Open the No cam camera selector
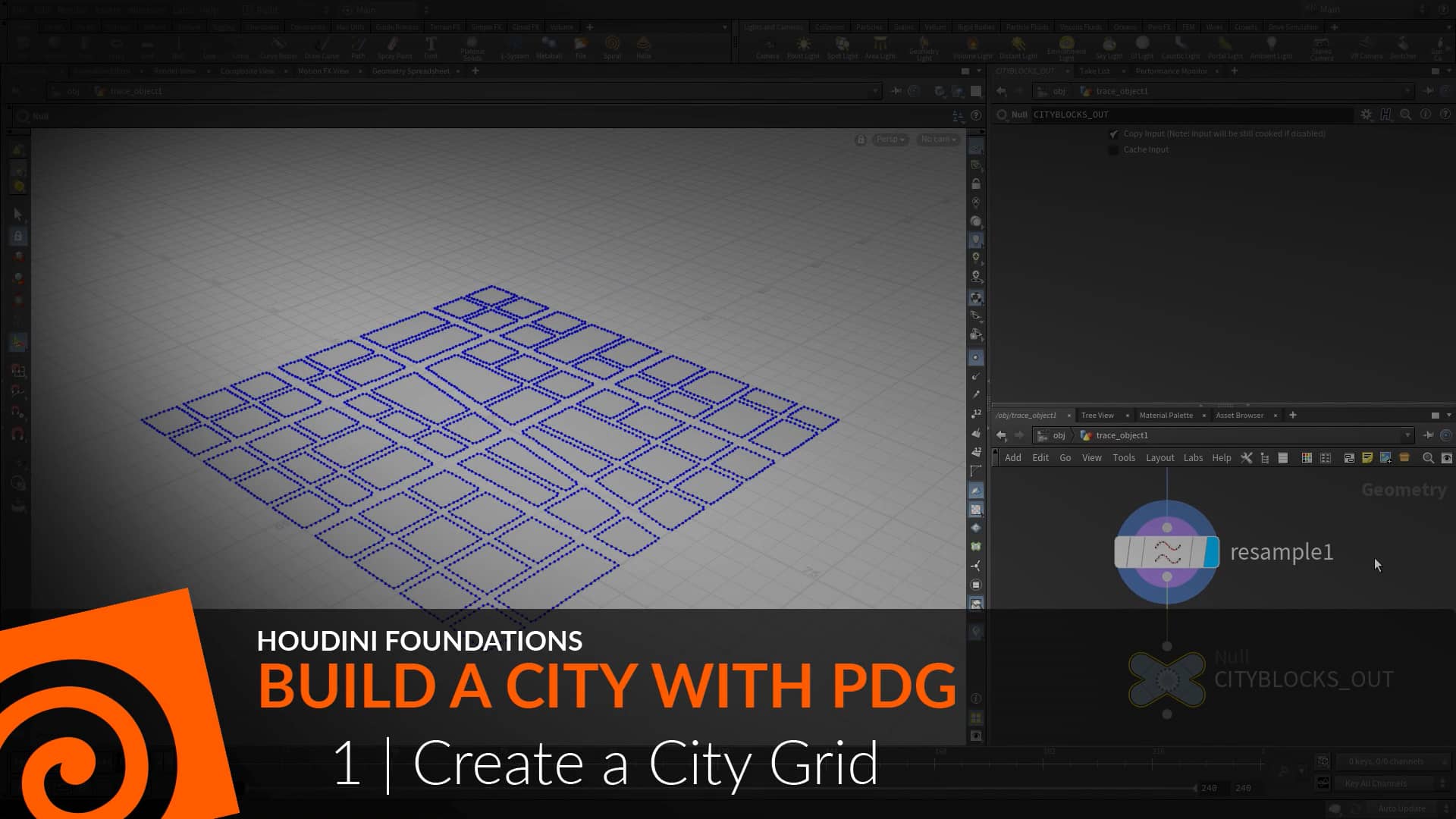This screenshot has width=1456, height=819. (x=937, y=140)
